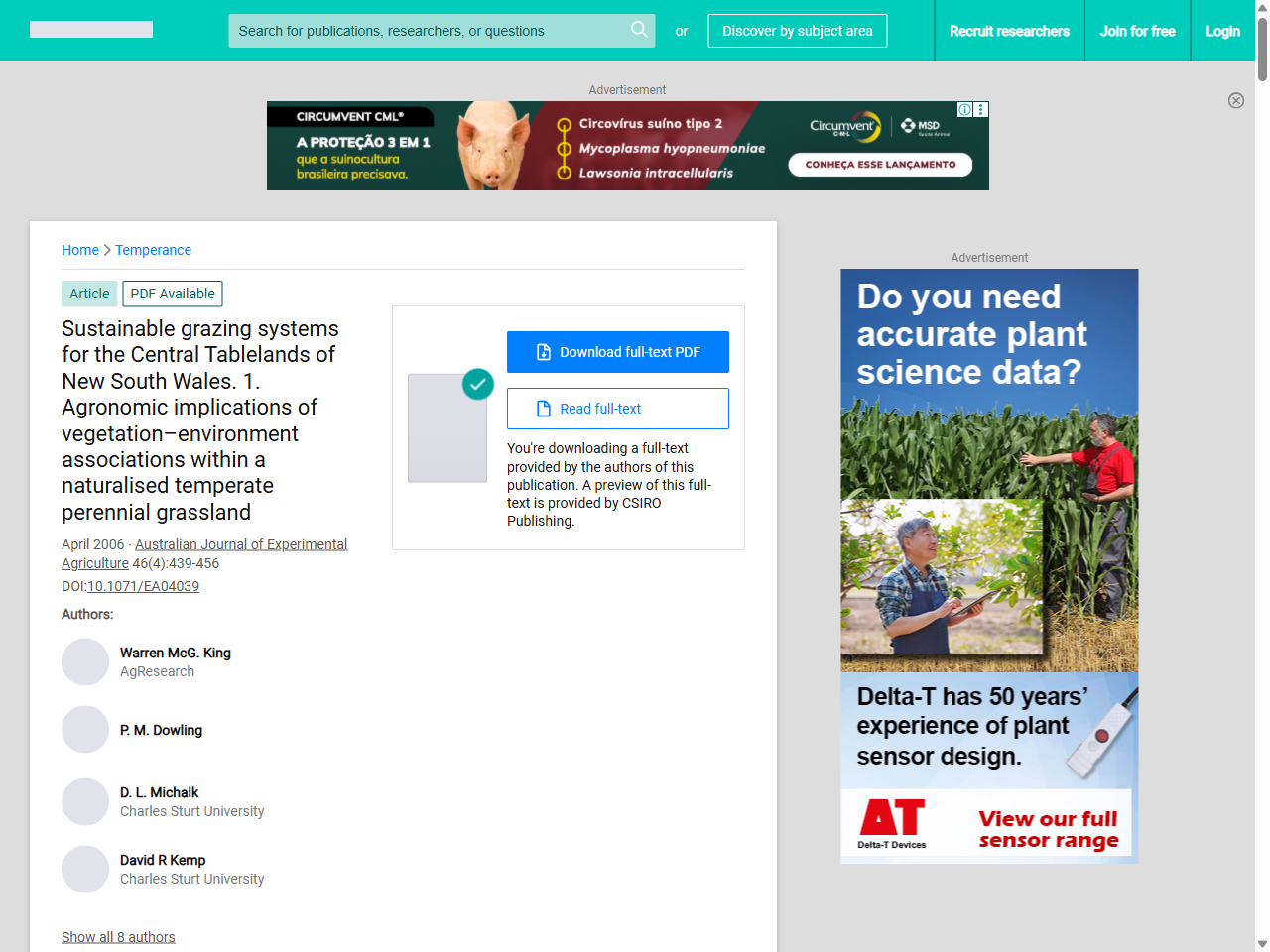Image resolution: width=1270 pixels, height=952 pixels.
Task: Open the PDF preview thumbnail
Action: click(447, 428)
